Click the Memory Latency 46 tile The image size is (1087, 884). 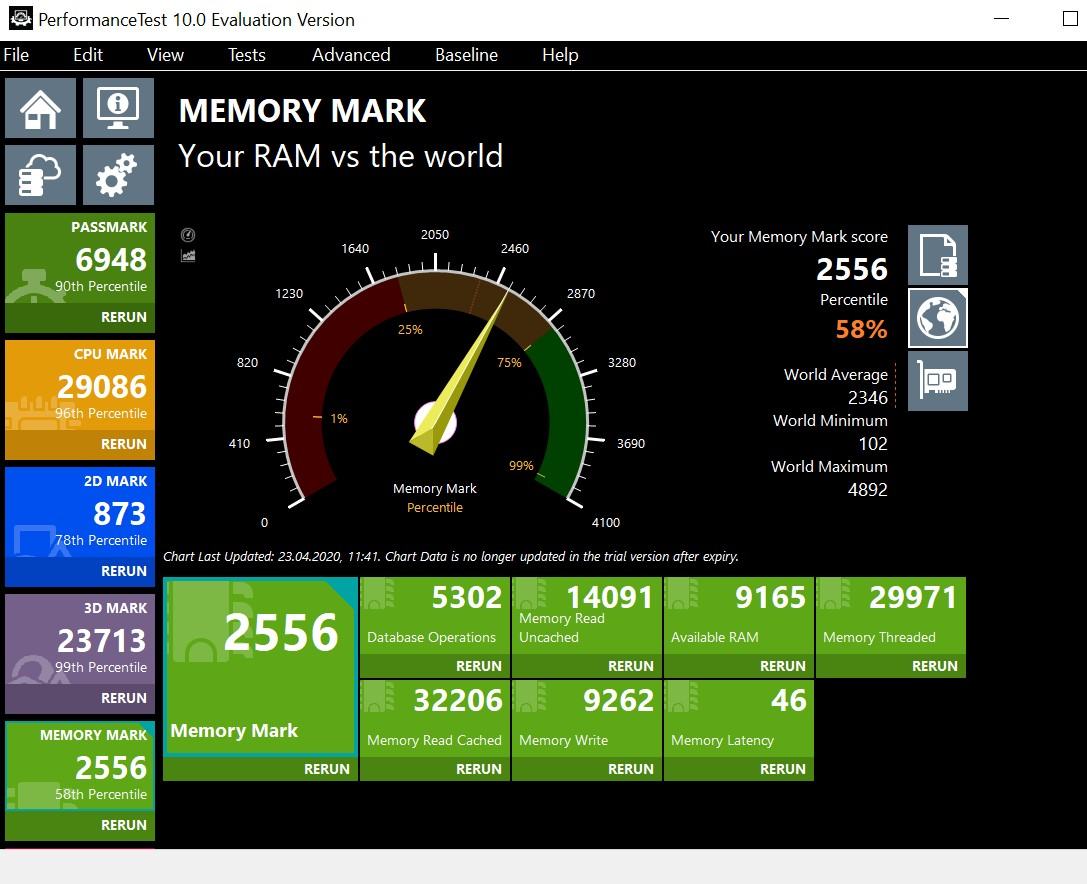(738, 719)
